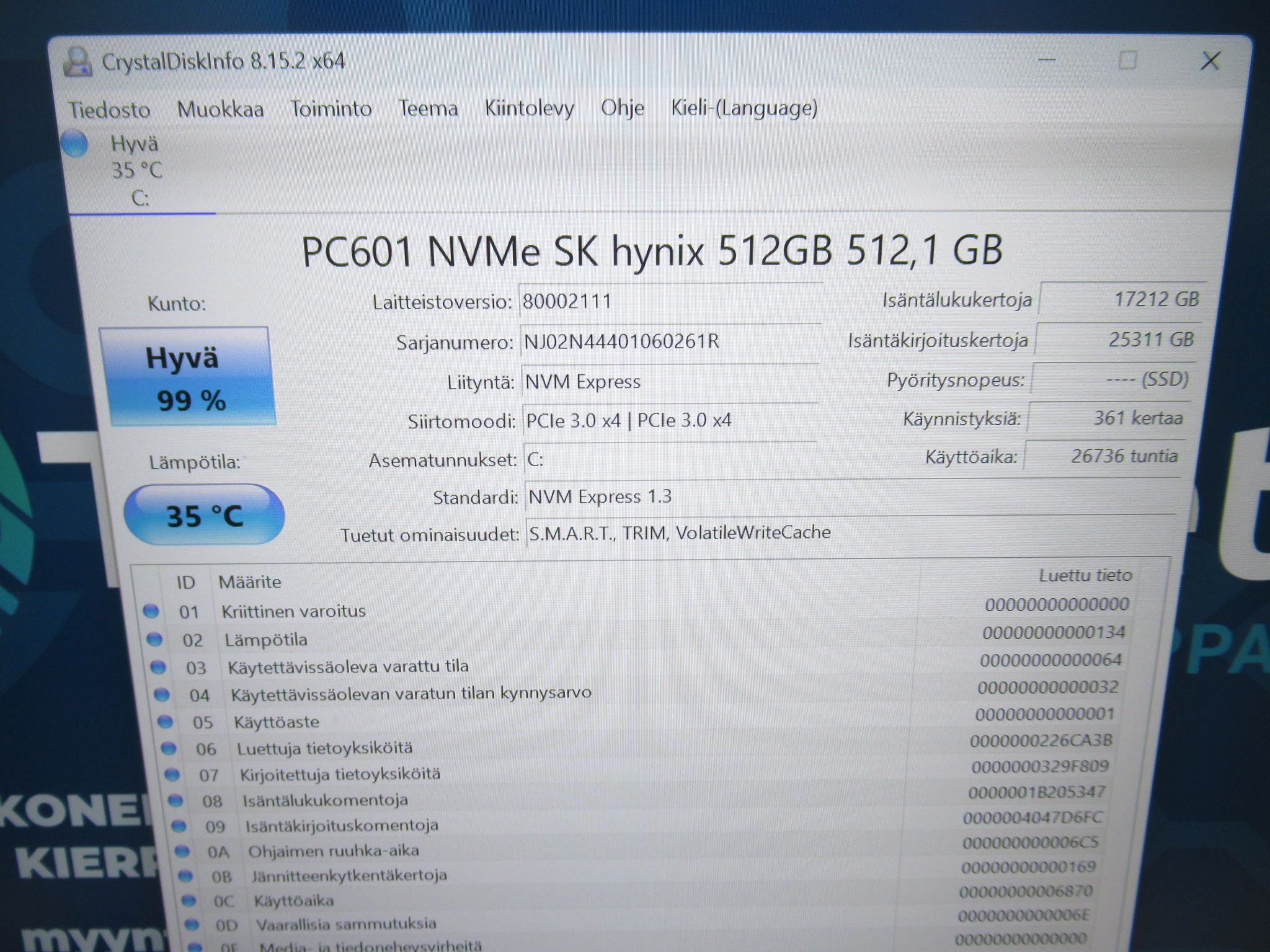Viewport: 1270px width, 952px height.
Task: Click the Luettu tieto column header
Action: tap(1085, 576)
